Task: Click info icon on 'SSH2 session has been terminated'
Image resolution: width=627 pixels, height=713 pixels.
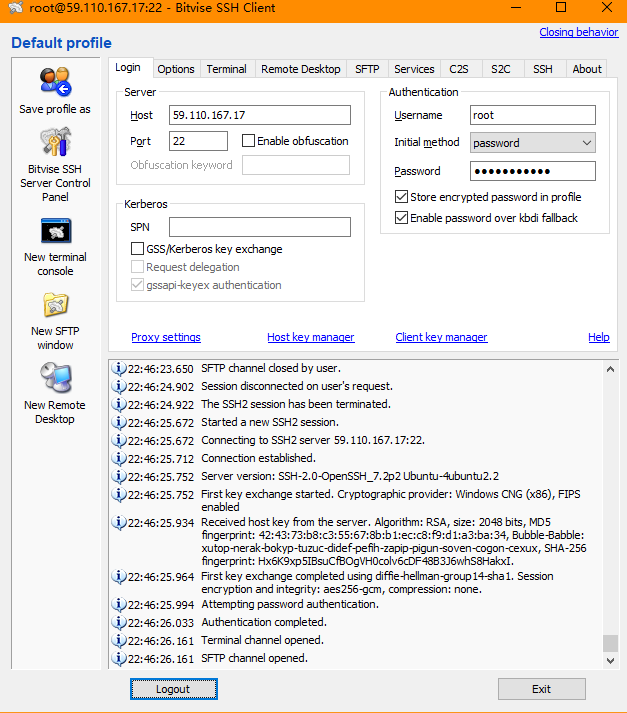Action: [119, 404]
